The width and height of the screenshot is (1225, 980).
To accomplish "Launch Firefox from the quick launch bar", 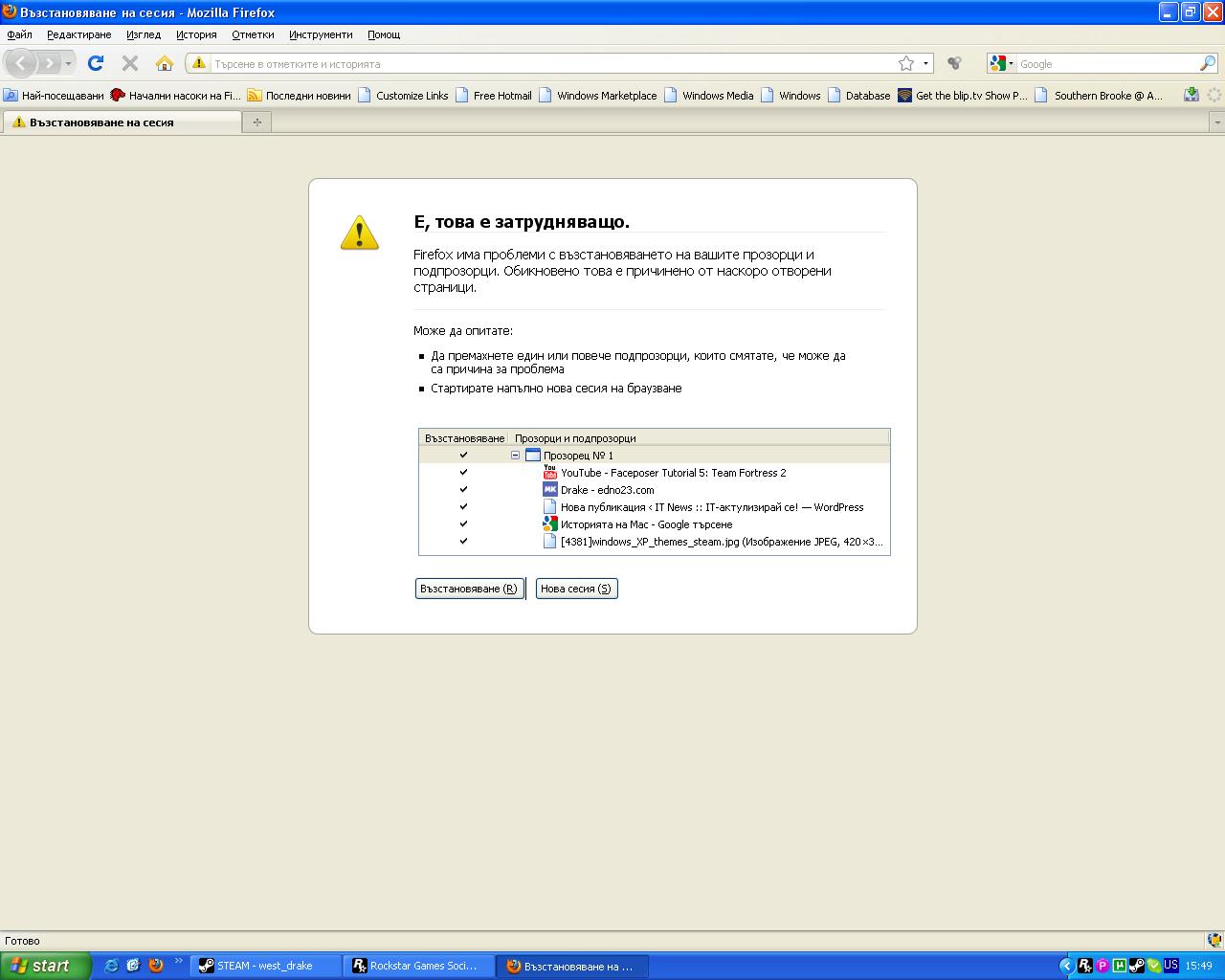I will [156, 966].
